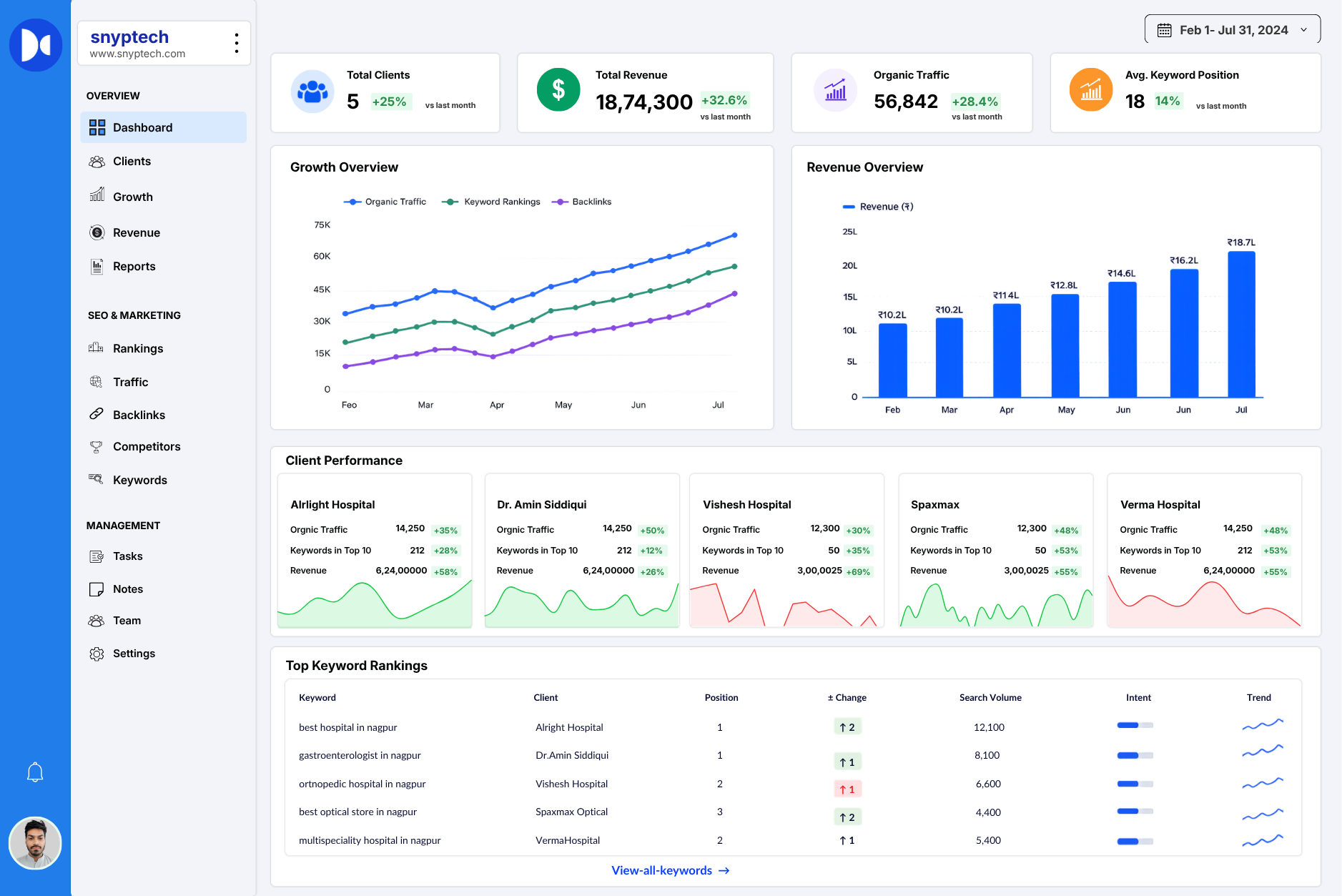
Task: Toggle Keyword Rankings legend series
Action: coord(491,202)
